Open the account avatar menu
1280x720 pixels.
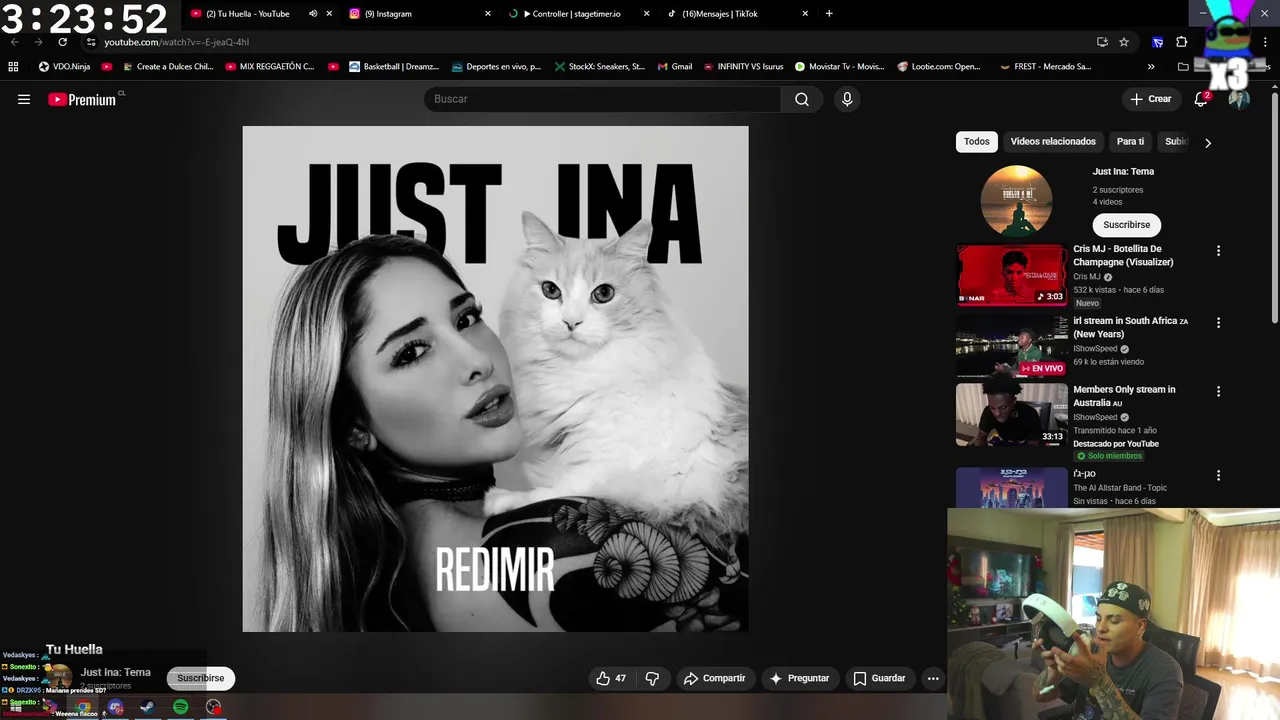[1239, 99]
